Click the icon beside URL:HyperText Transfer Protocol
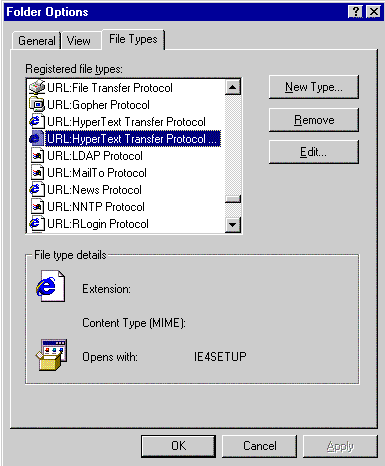The image size is (385, 466). tap(37, 121)
